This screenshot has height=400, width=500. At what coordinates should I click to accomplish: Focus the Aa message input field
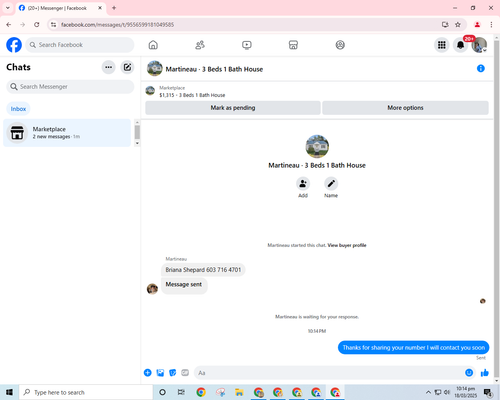(329, 373)
